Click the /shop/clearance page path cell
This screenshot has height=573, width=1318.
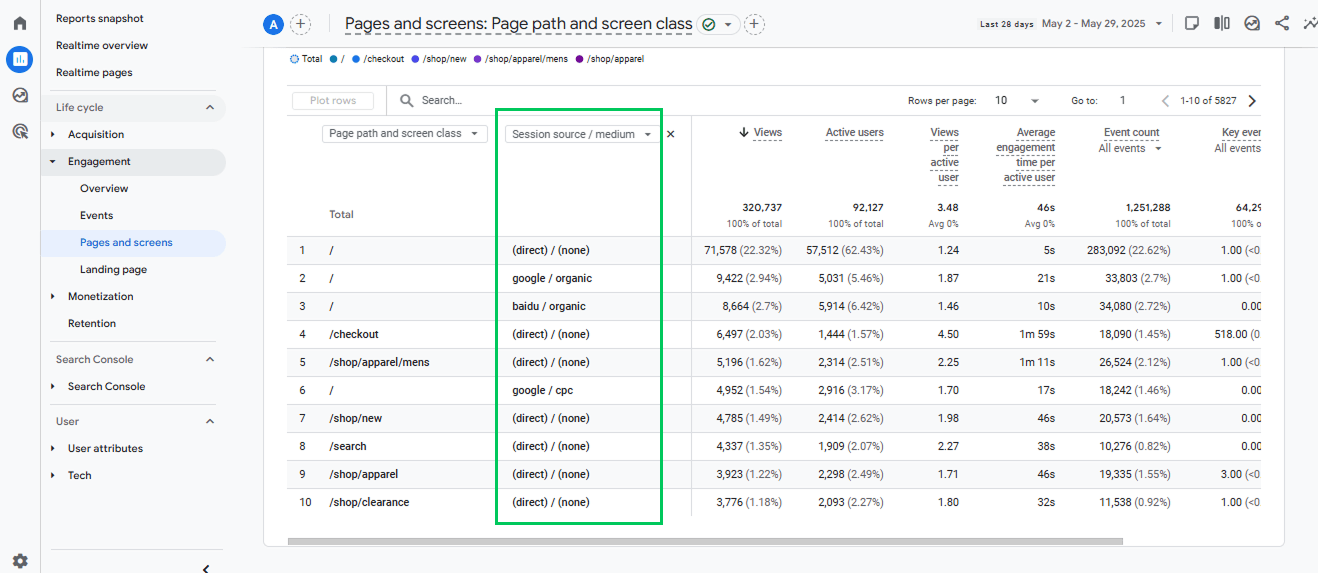(369, 502)
